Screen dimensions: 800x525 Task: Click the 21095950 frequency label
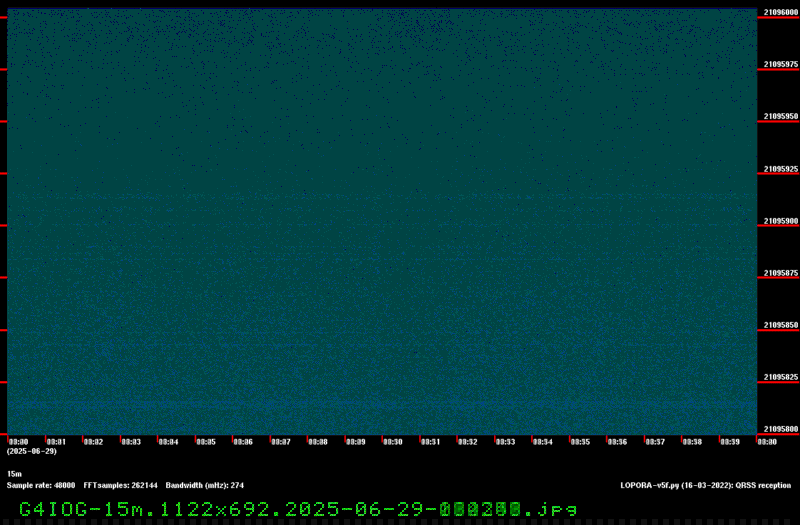point(781,116)
